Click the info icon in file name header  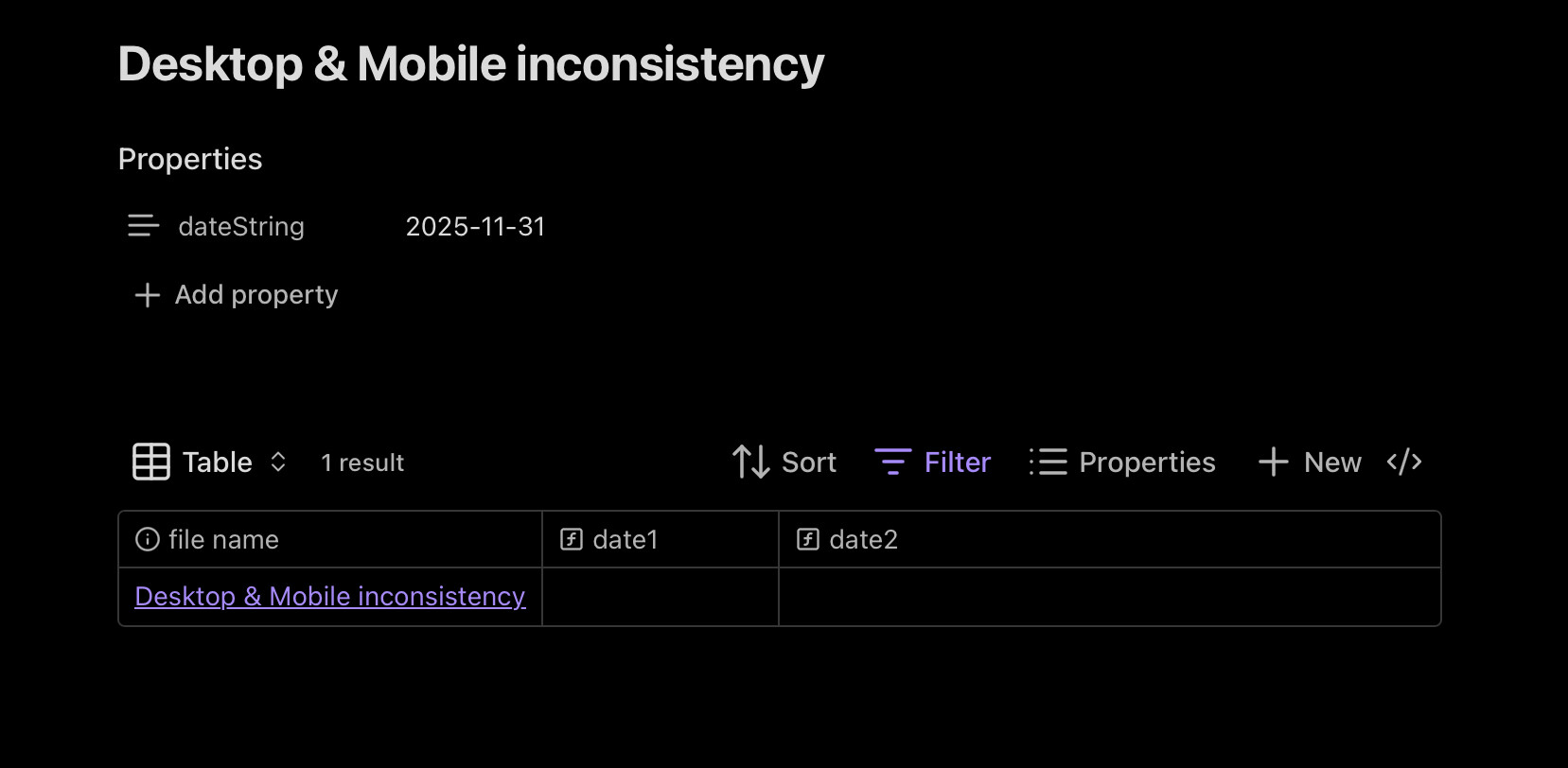point(148,539)
